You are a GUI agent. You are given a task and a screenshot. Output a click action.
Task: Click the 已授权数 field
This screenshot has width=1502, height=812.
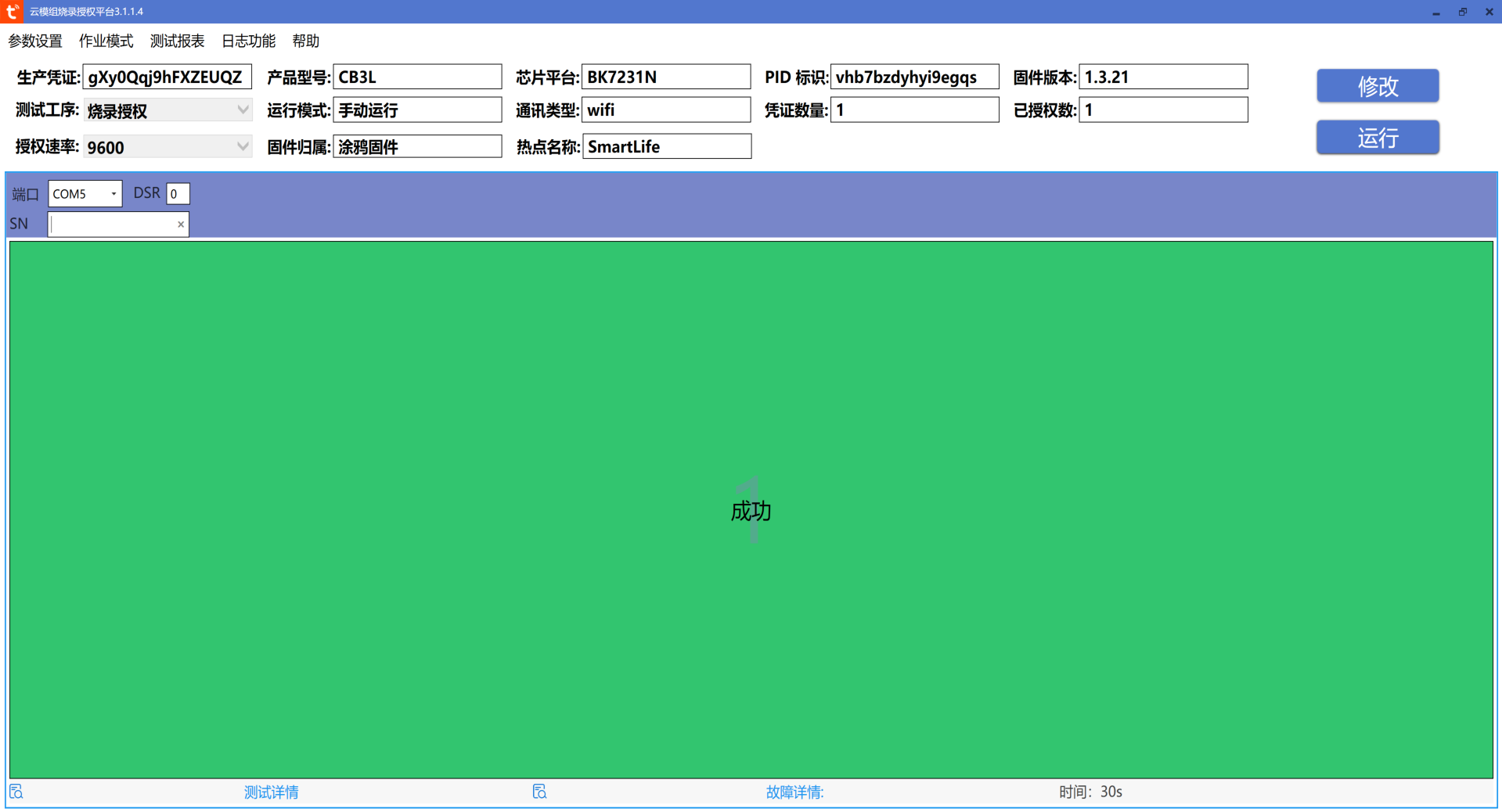pyautogui.click(x=1164, y=110)
